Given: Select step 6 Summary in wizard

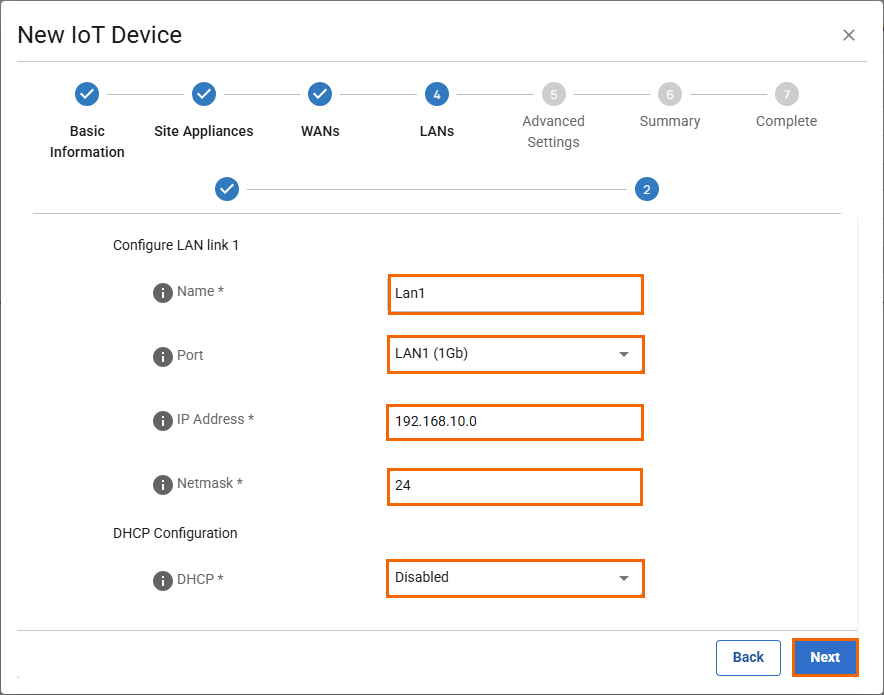Looking at the screenshot, I should 669,94.
